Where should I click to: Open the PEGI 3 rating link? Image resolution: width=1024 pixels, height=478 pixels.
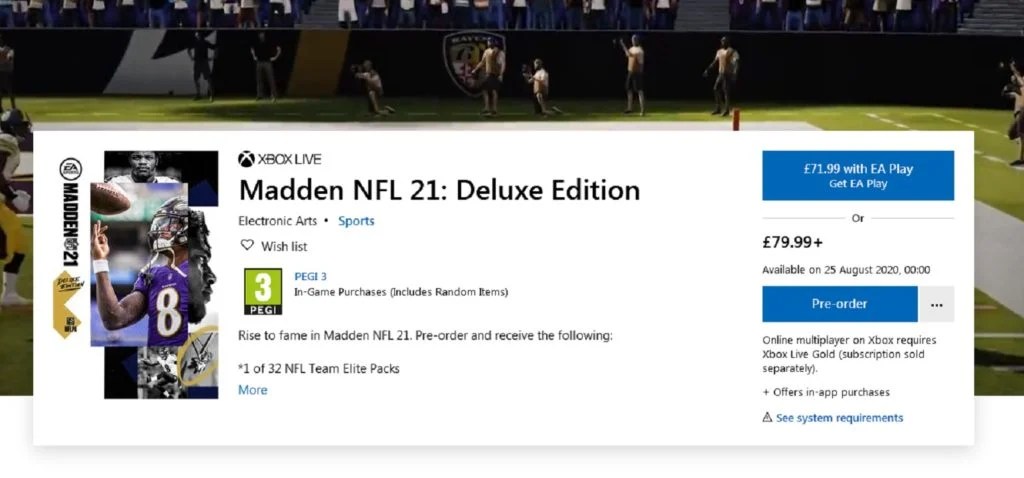point(311,276)
